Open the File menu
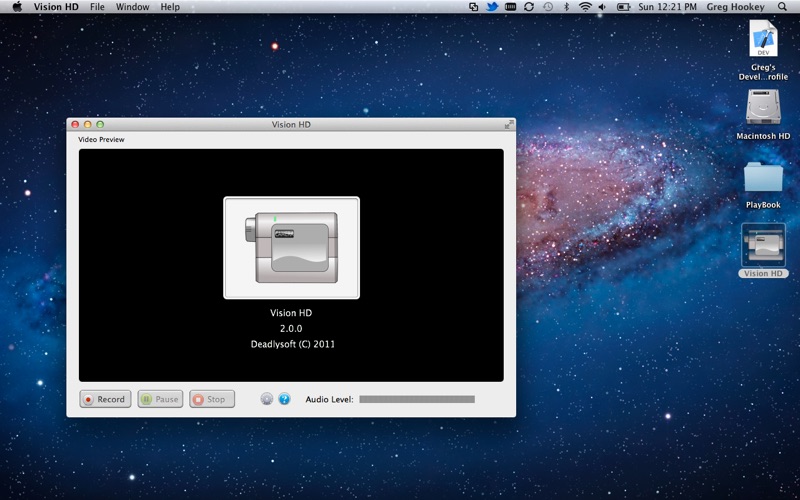The image size is (800, 500). (97, 7)
